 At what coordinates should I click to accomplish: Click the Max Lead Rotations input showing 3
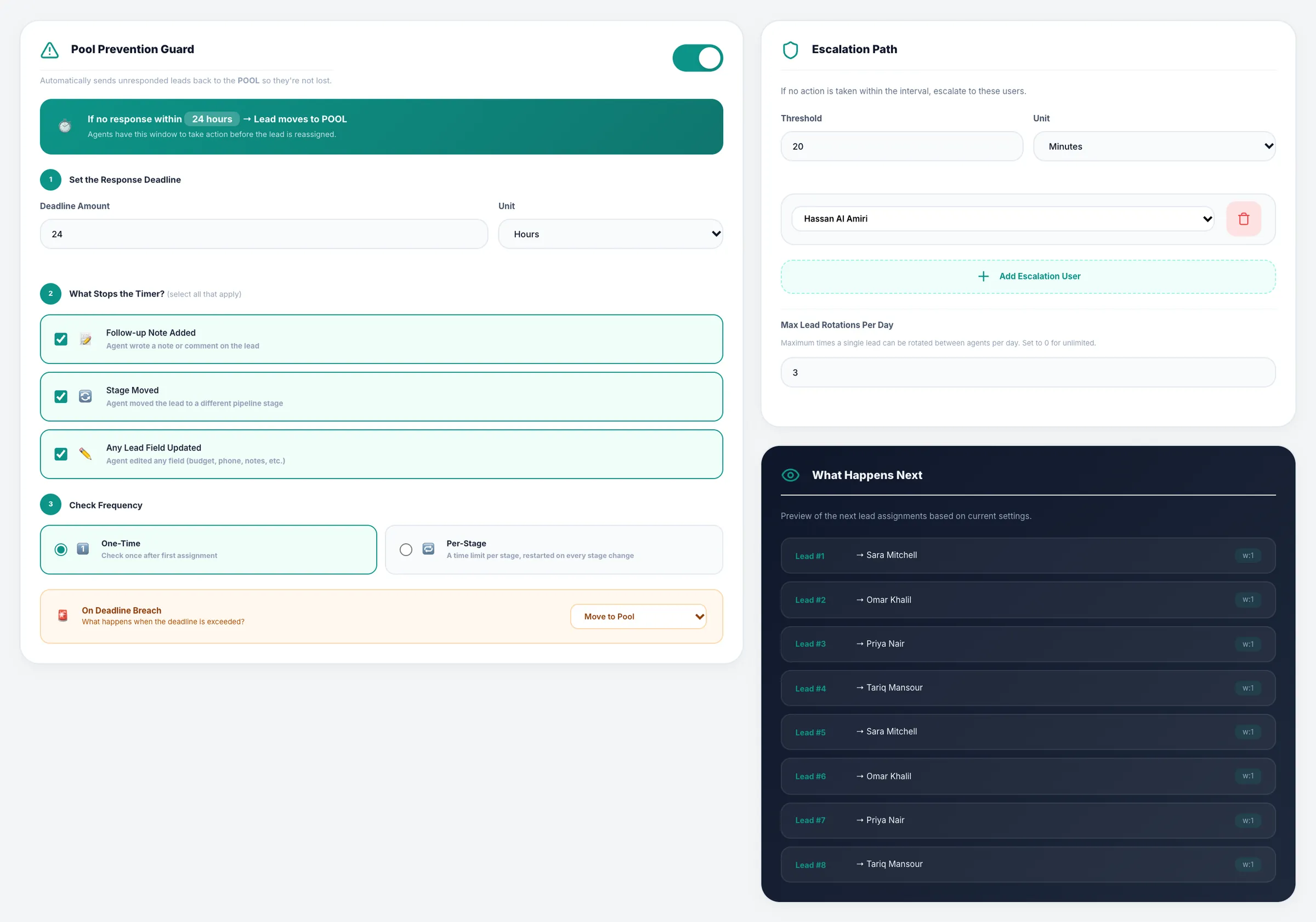(x=1028, y=372)
